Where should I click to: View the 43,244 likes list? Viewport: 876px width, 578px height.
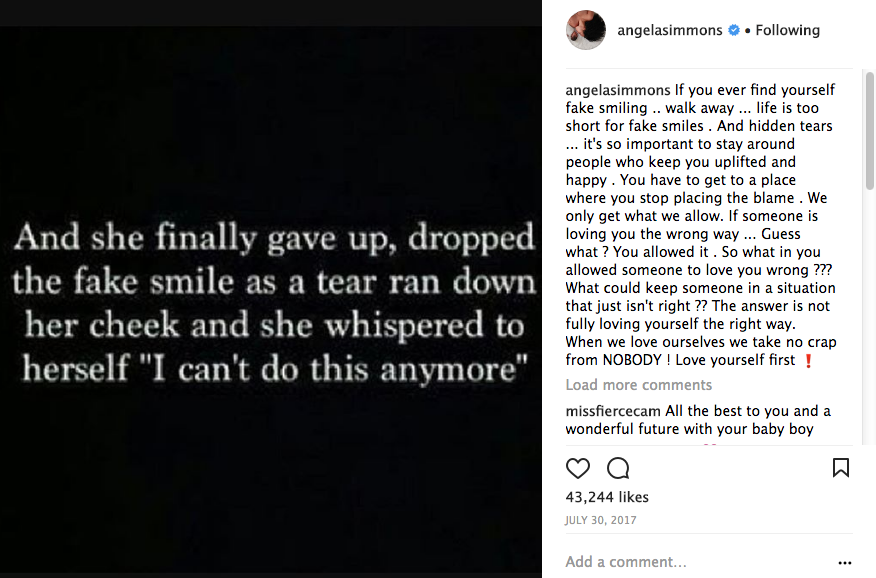click(607, 497)
